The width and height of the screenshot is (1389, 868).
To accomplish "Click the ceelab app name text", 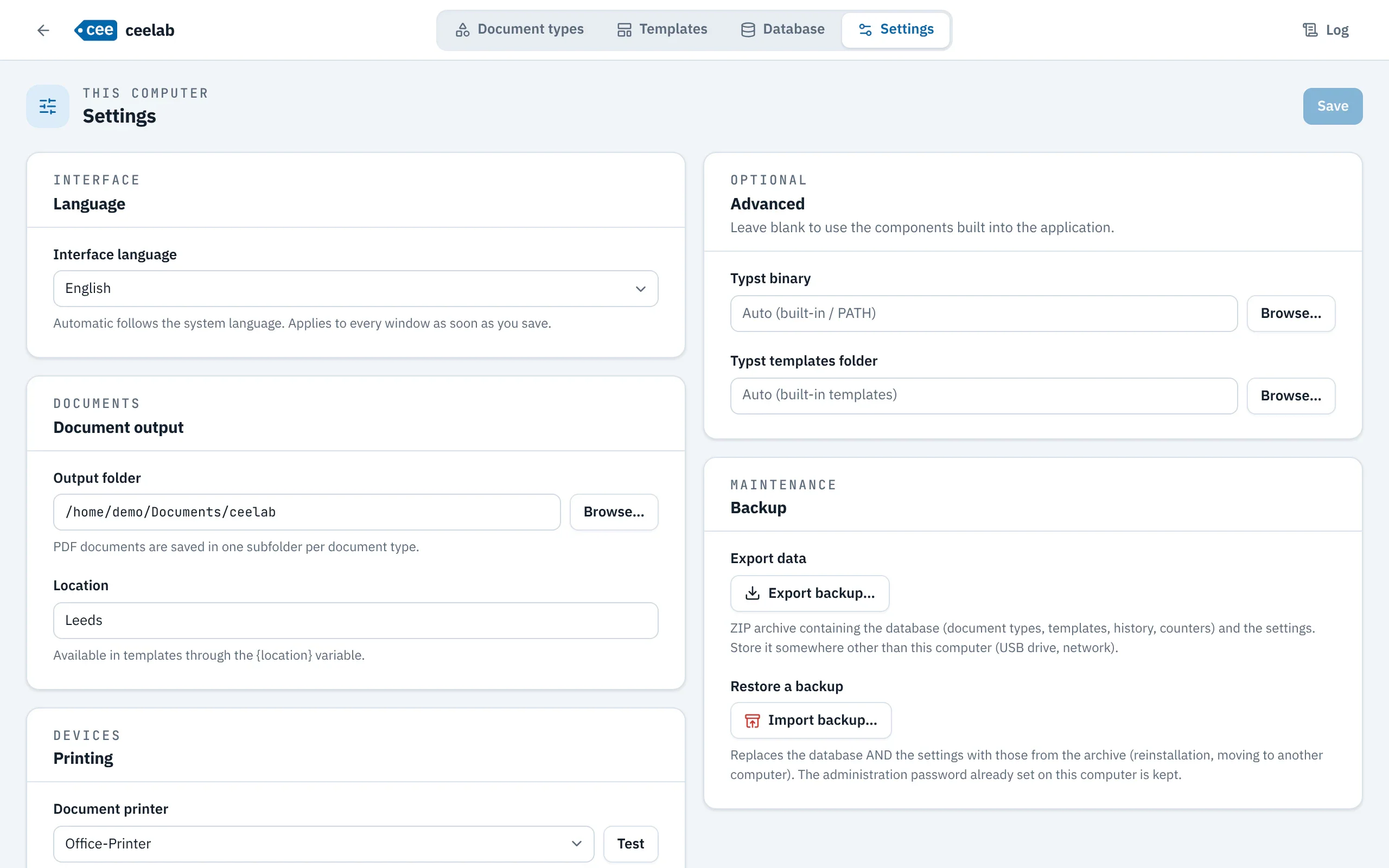I will (150, 30).
